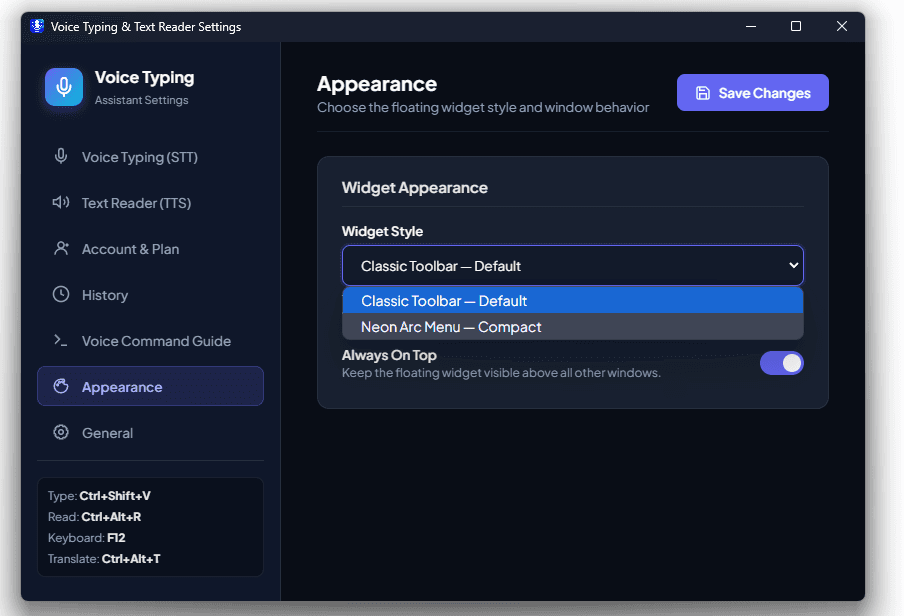Select the Appearance sidebar item

pos(150,386)
